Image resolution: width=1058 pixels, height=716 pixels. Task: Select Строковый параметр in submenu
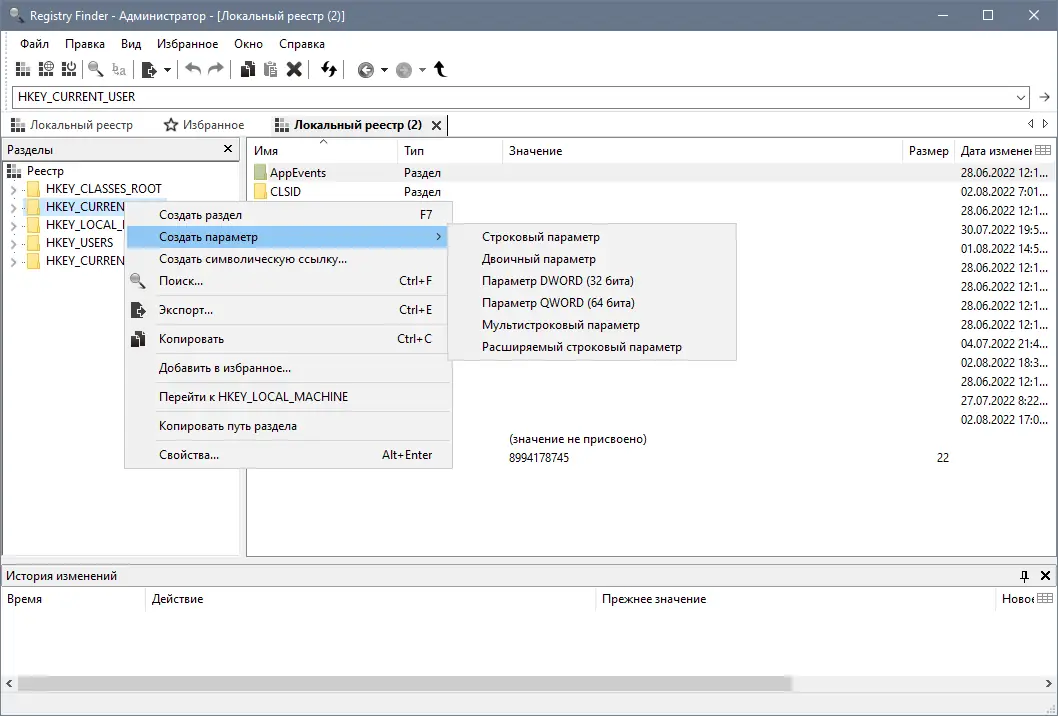592,237
